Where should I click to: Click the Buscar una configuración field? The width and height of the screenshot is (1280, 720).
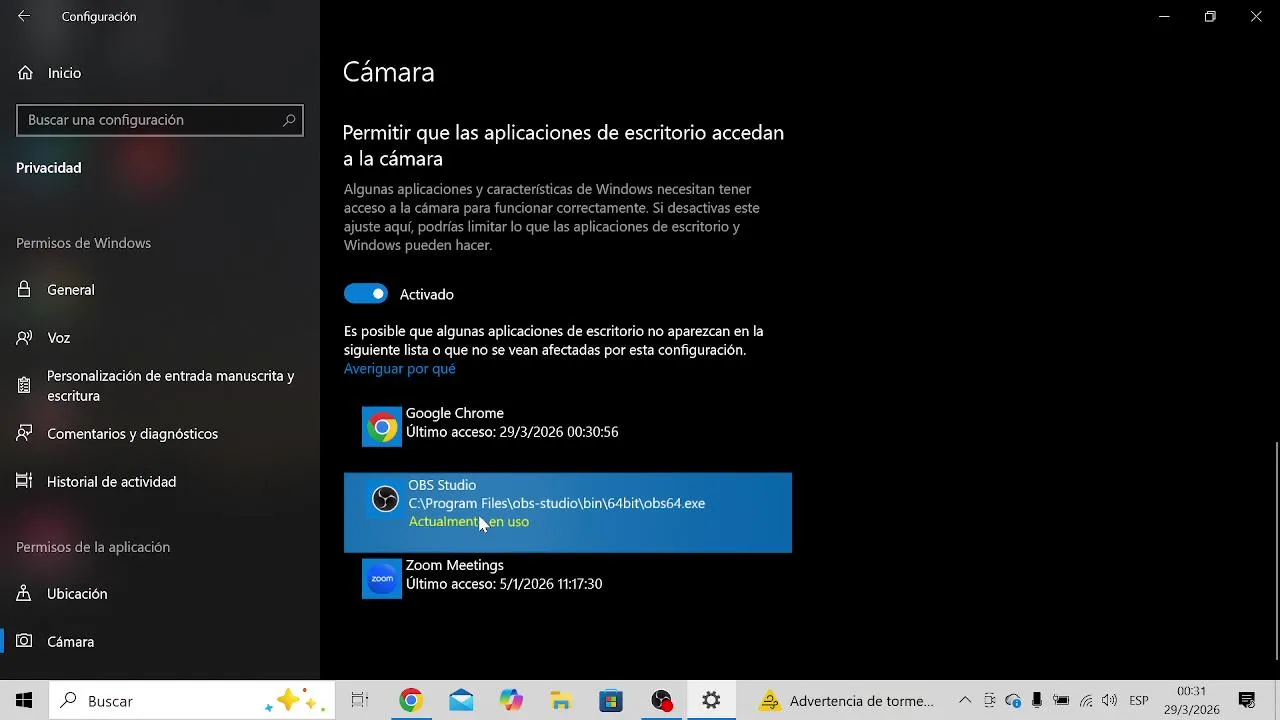(x=160, y=120)
